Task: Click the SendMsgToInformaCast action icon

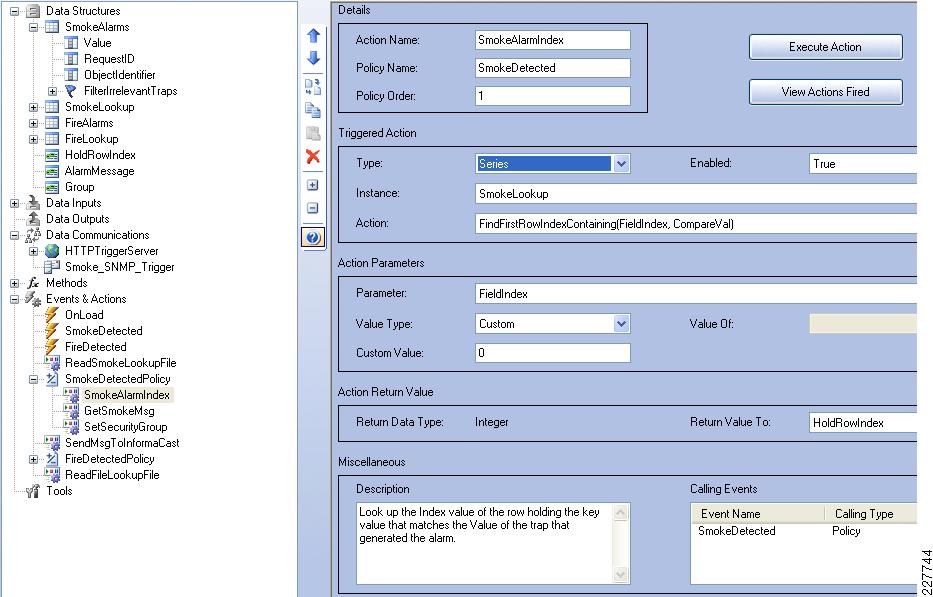Action: tap(52, 443)
